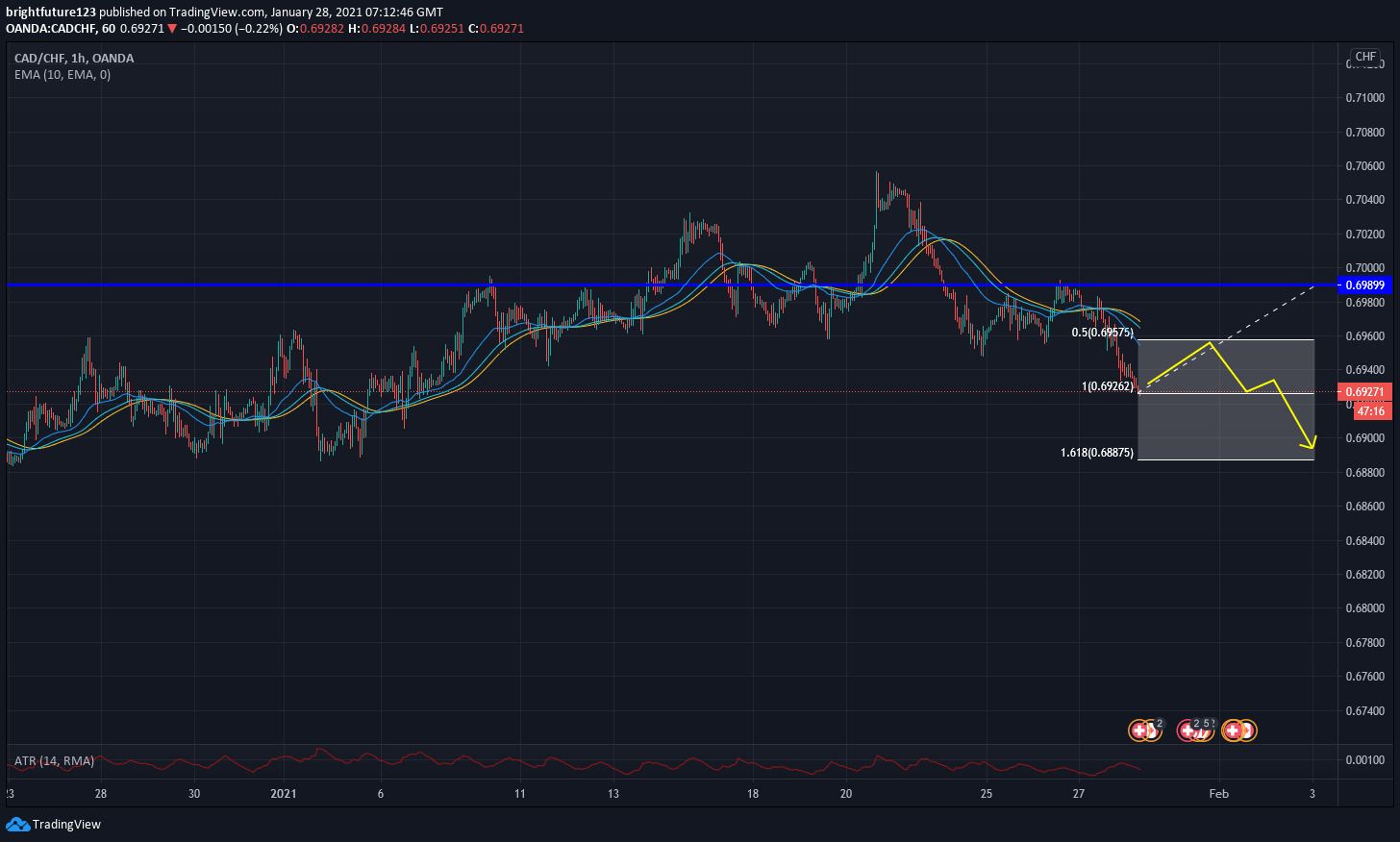Open the economic event icon with single 2 badge

point(1145,731)
